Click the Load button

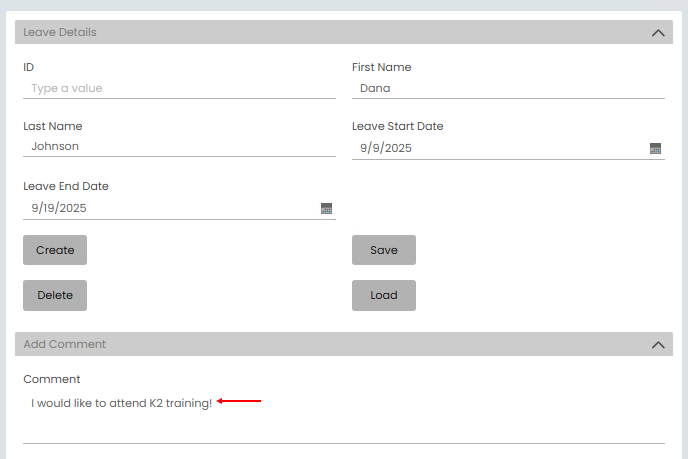[x=383, y=295]
